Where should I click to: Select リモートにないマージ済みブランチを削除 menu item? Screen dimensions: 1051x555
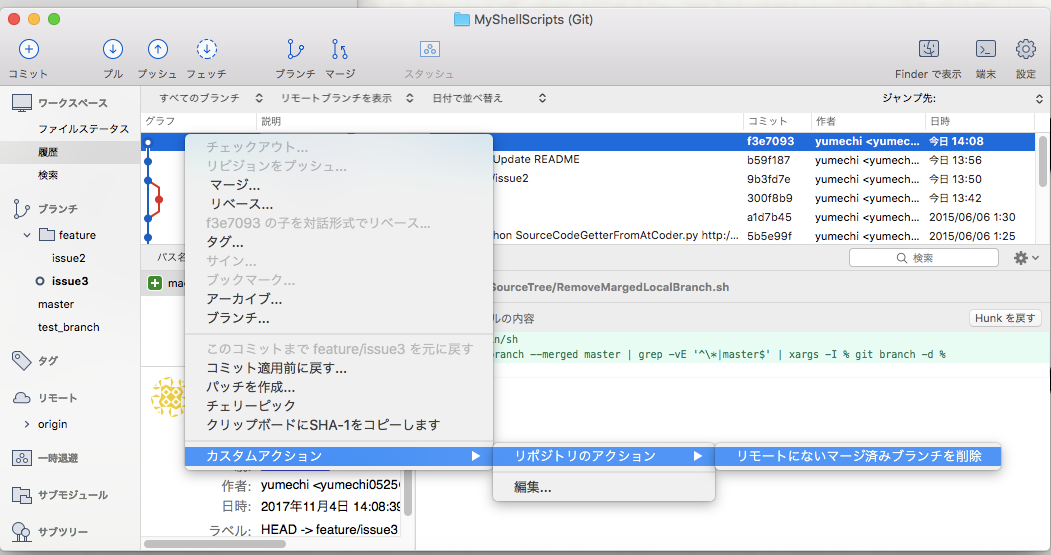[858, 456]
